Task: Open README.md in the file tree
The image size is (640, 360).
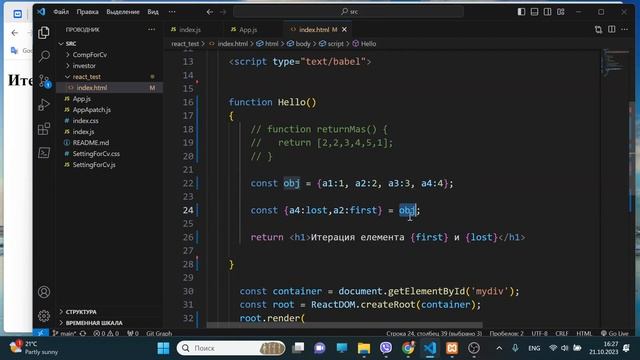Action: coord(91,142)
